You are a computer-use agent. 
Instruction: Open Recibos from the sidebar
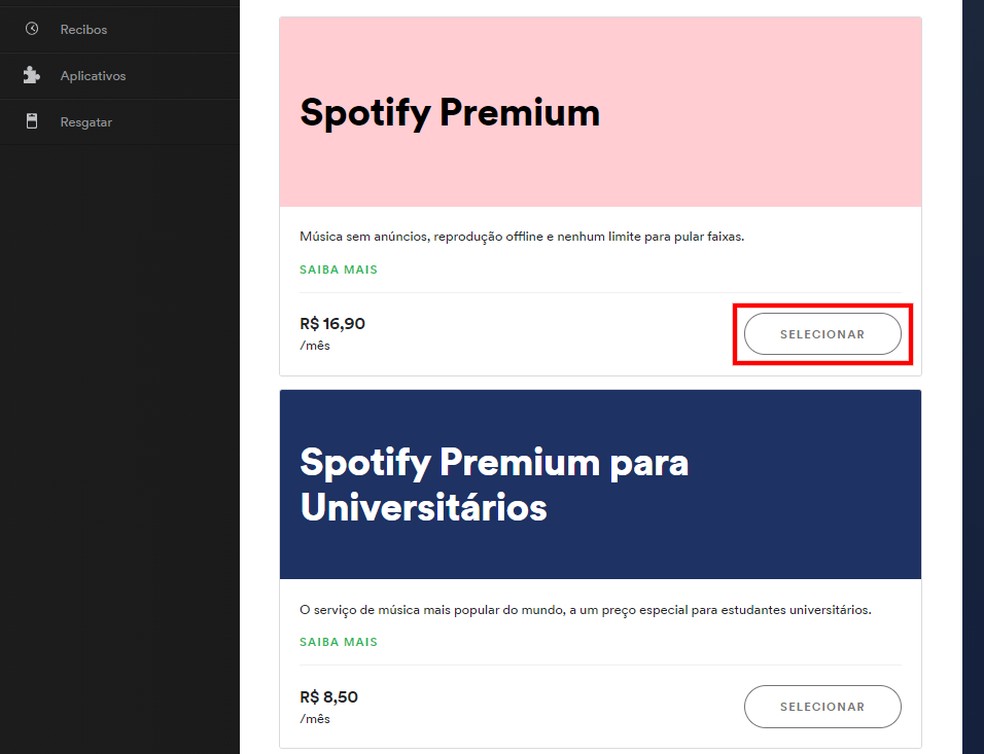point(83,29)
